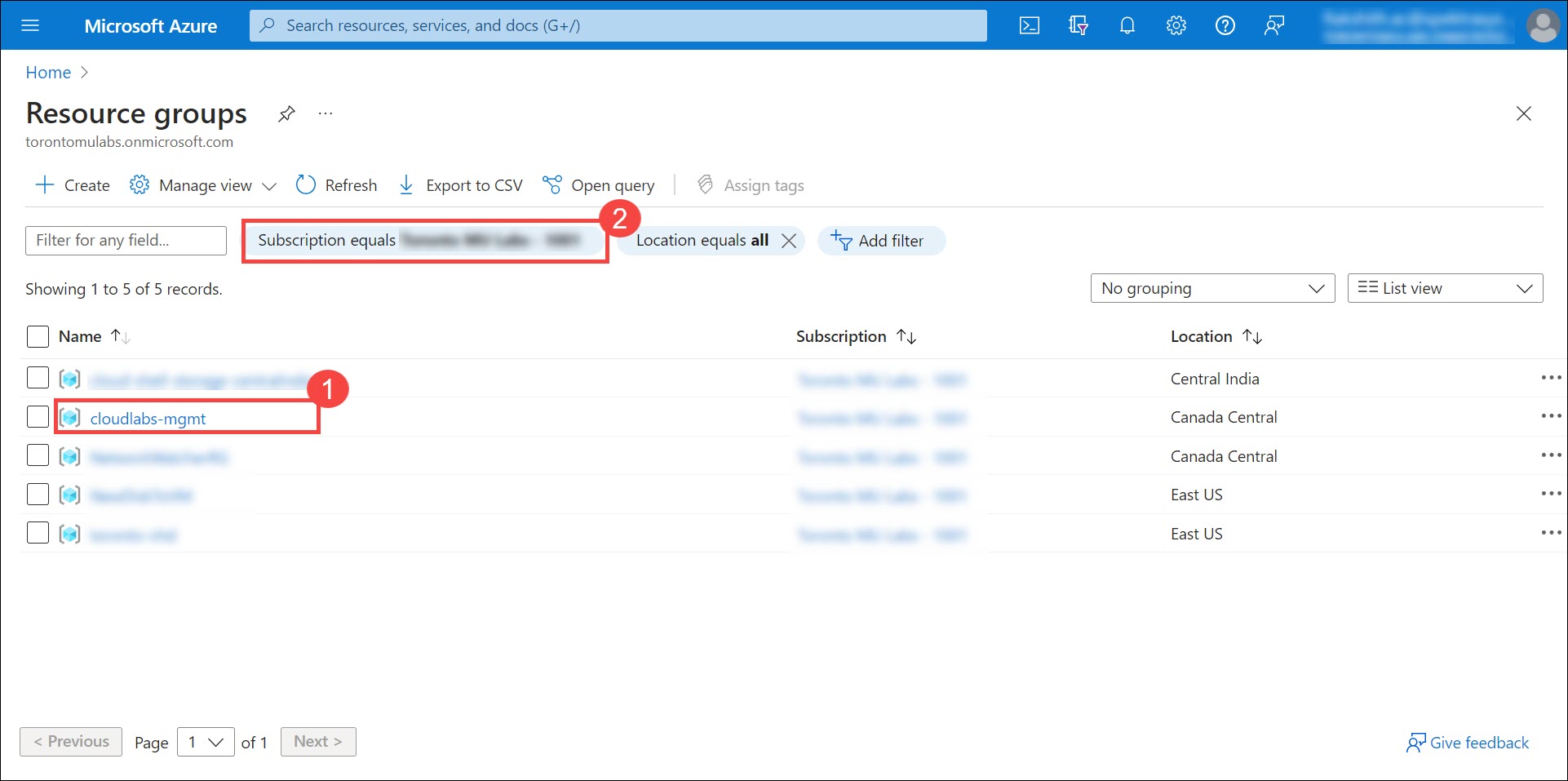Screen dimensions: 1568x781
Task: Open the more options ellipsis beside title
Action: (326, 113)
